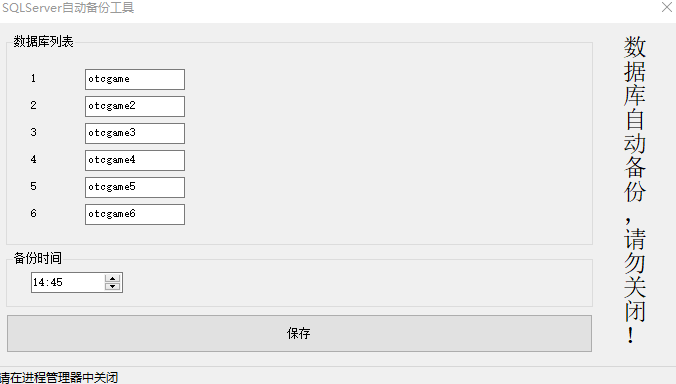Click the row number 6 label
Screen dimensions: 676x384
pos(33,213)
